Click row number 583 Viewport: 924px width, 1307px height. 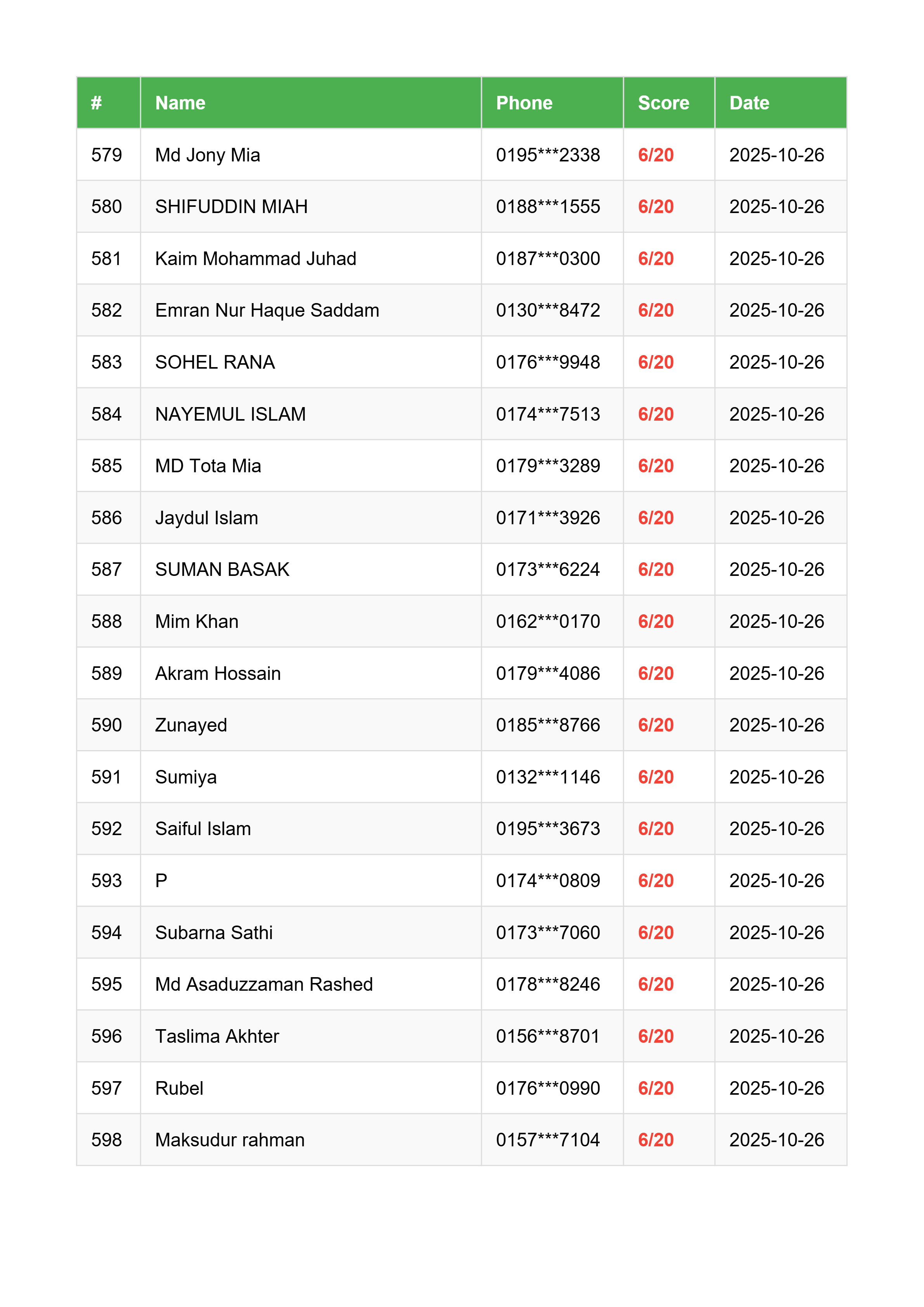click(x=106, y=362)
